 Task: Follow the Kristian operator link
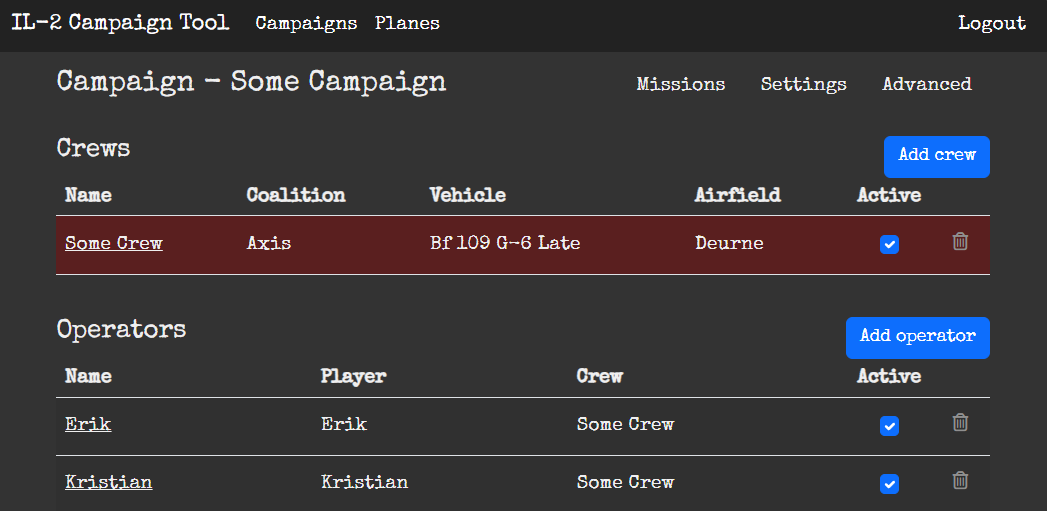[109, 482]
